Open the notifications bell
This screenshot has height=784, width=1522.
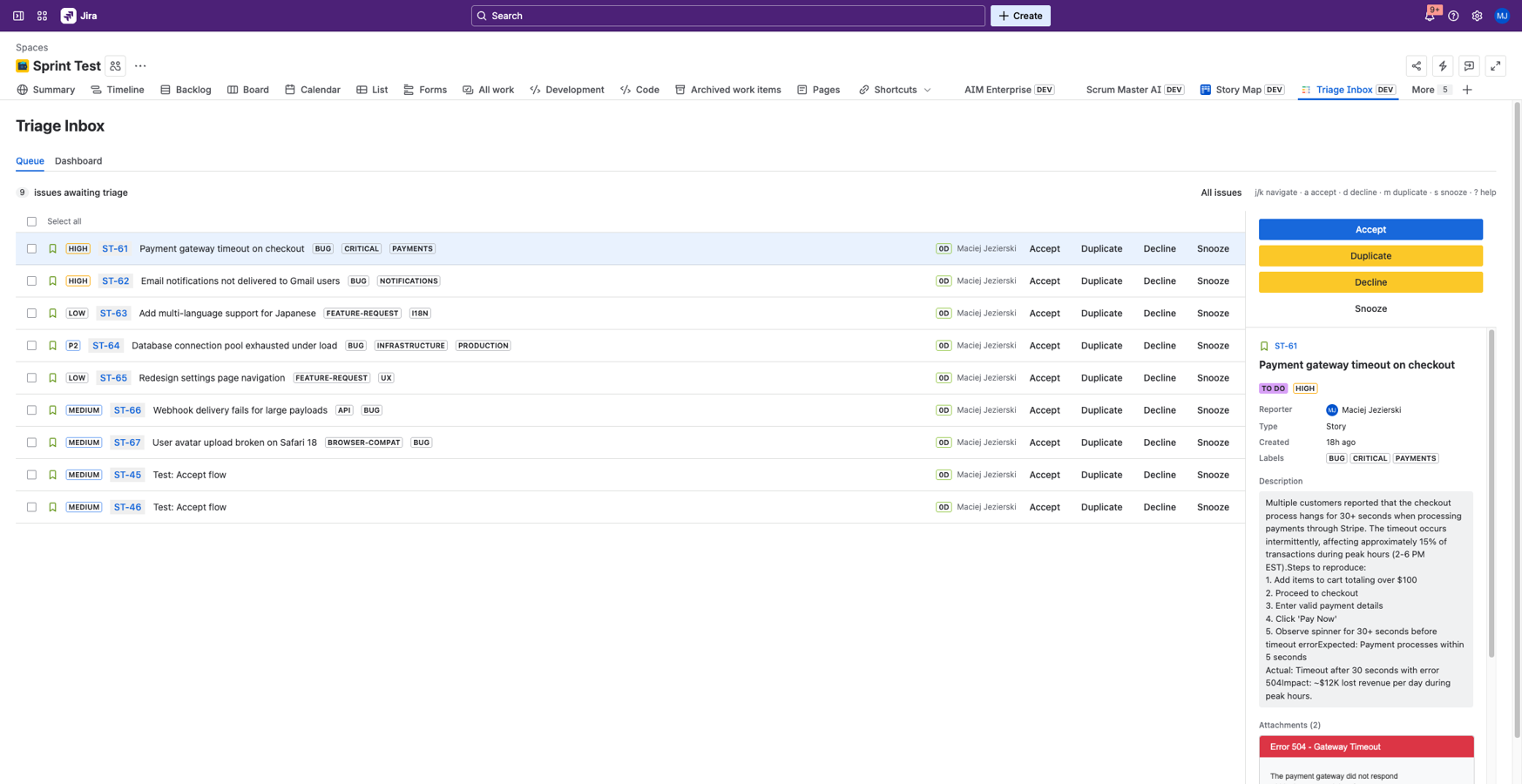[1429, 15]
